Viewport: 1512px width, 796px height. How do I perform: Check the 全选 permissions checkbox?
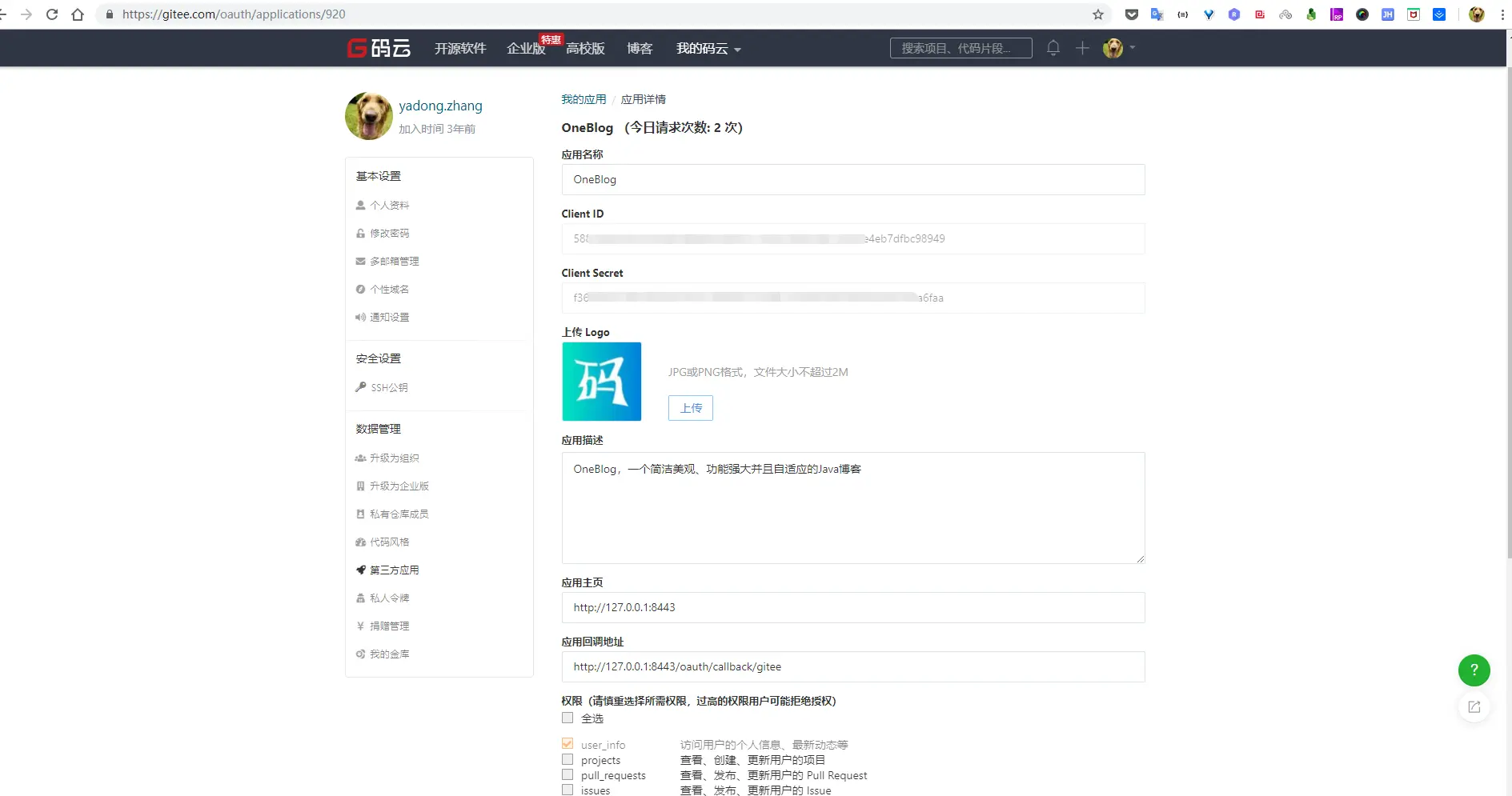(x=567, y=718)
